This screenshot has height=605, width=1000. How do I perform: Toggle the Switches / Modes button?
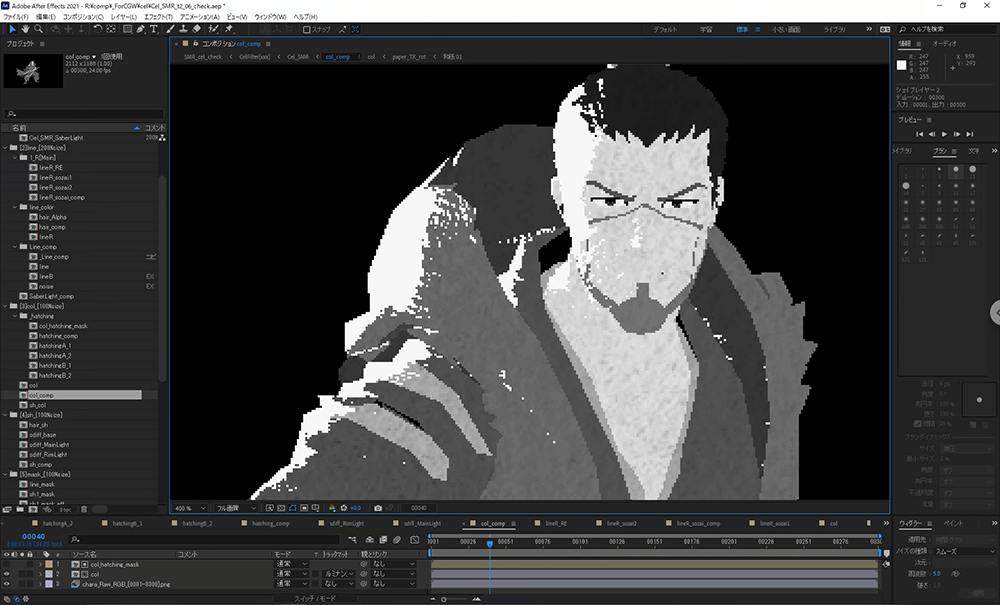(x=315, y=599)
